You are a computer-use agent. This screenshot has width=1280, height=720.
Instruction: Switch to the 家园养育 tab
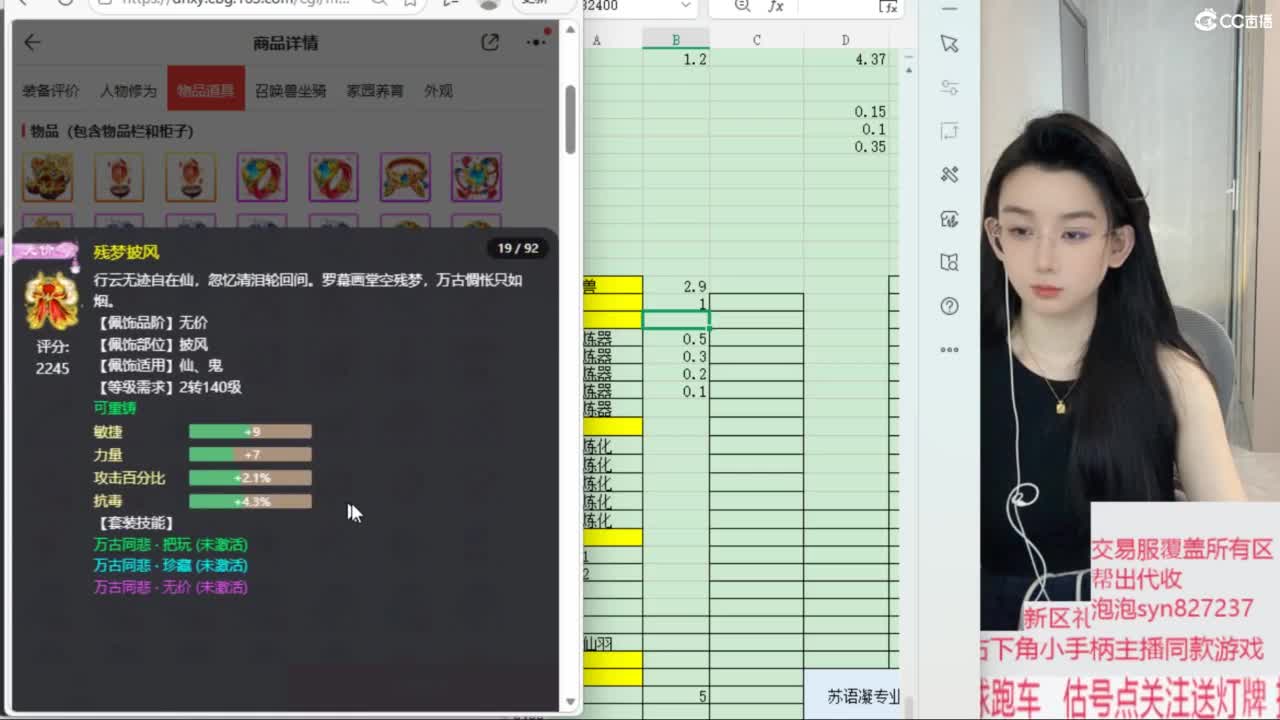point(375,90)
